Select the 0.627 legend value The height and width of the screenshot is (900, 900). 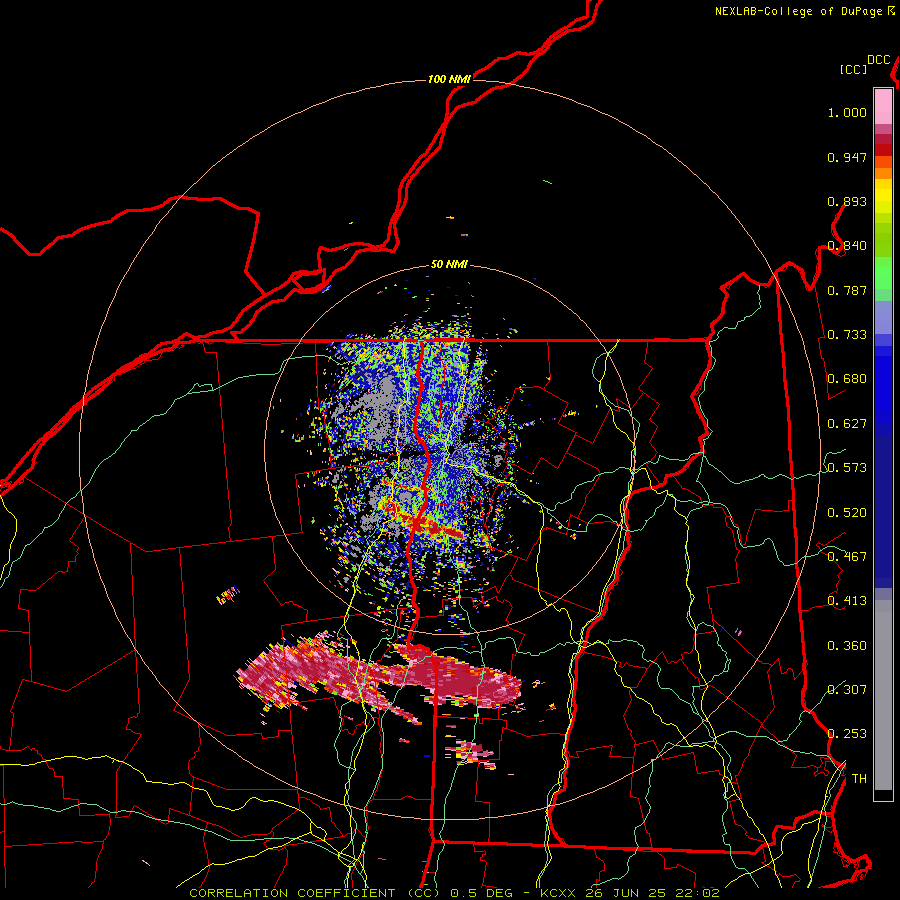pos(847,424)
